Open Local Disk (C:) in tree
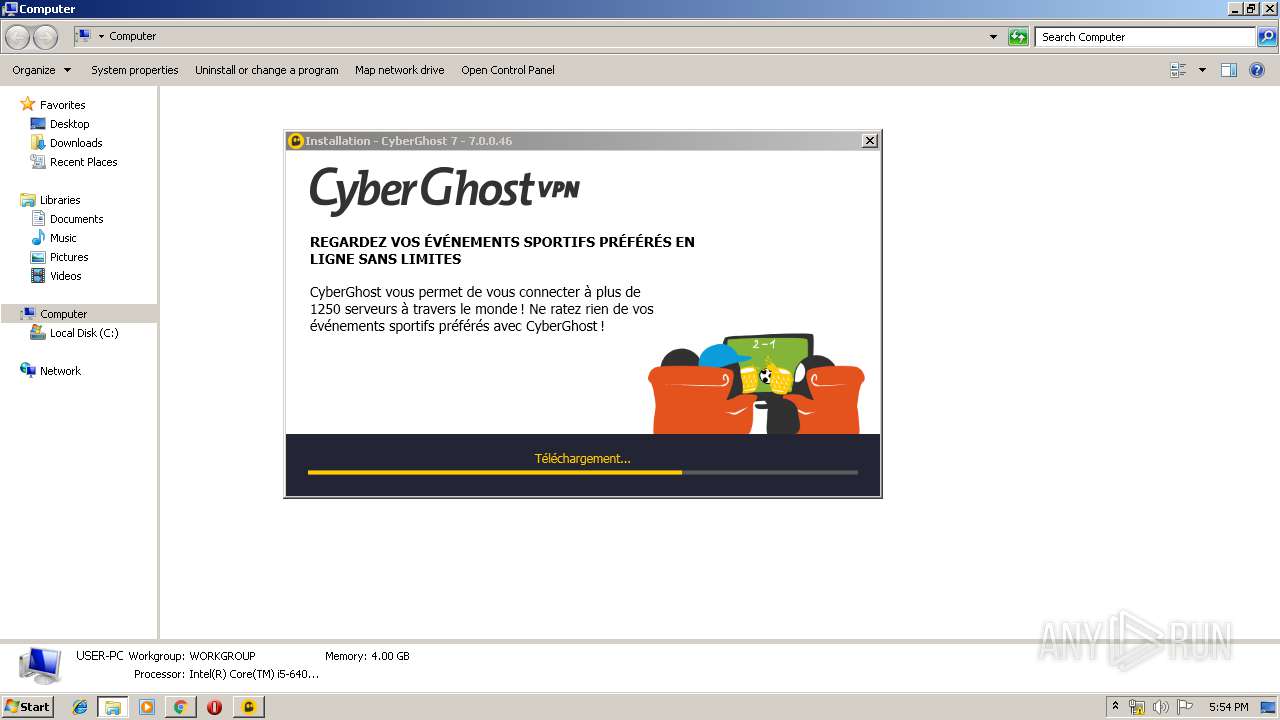Viewport: 1280px width, 720px height. [84, 333]
